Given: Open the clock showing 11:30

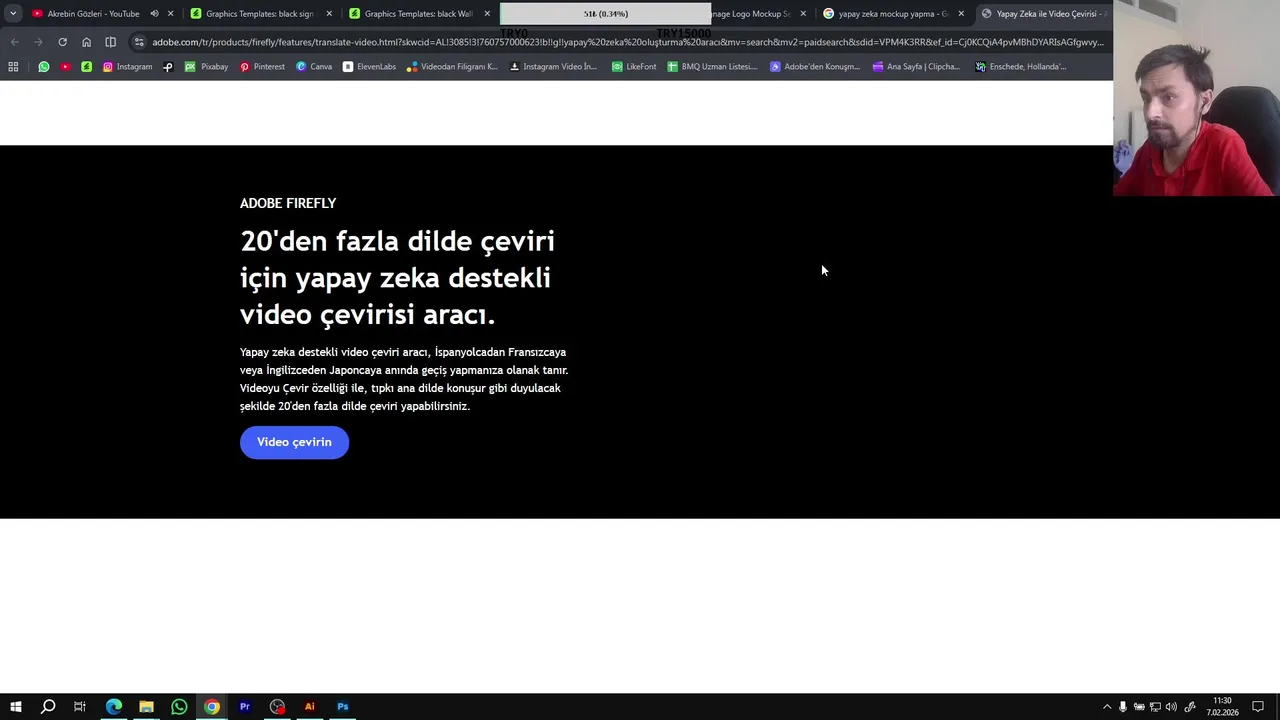Looking at the screenshot, I should [1222, 707].
